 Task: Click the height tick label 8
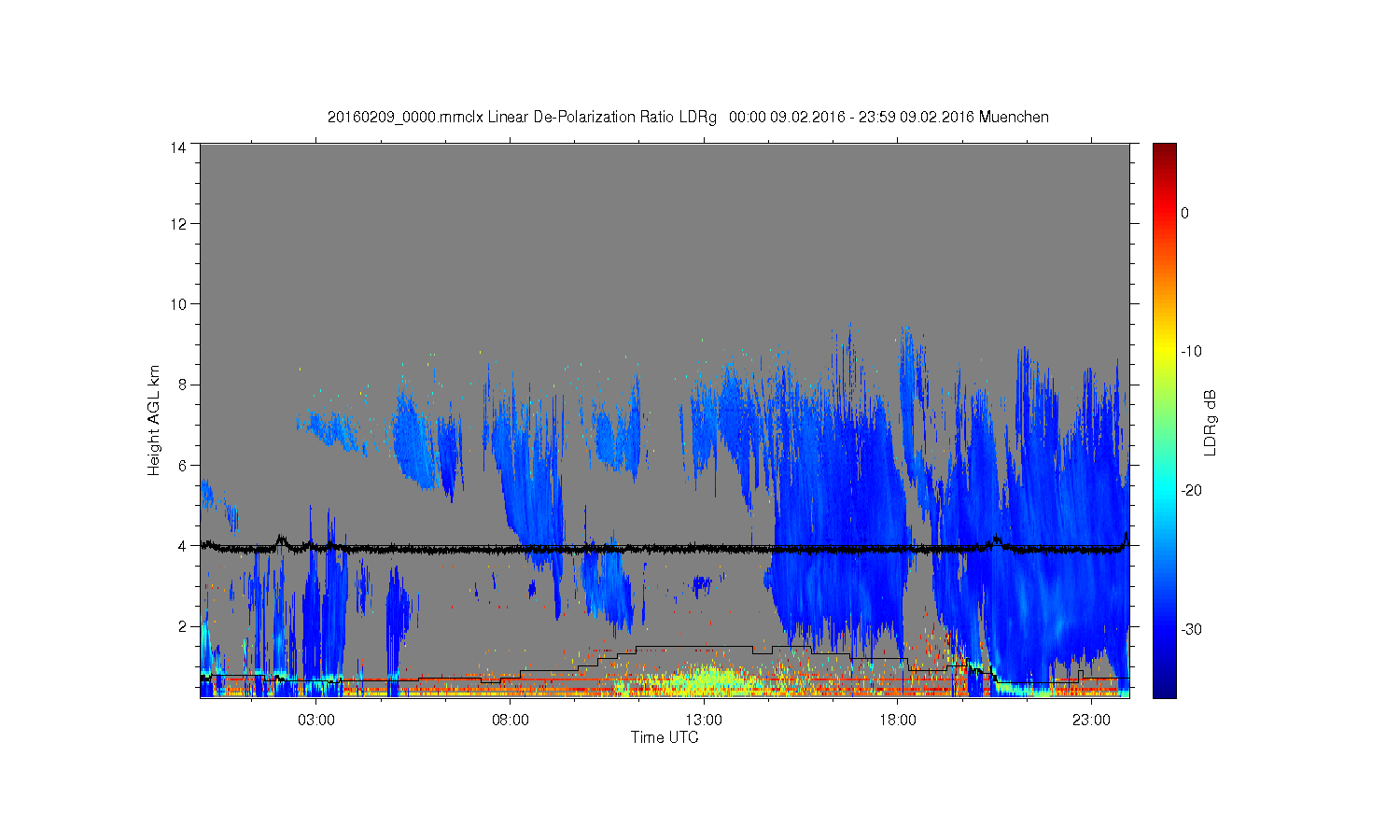pyautogui.click(x=181, y=385)
